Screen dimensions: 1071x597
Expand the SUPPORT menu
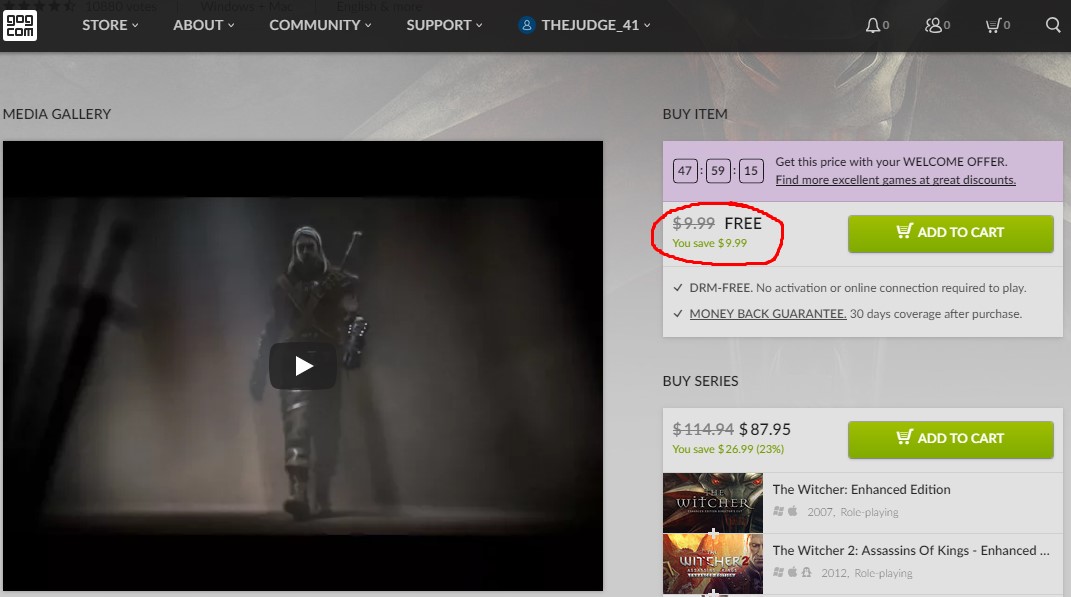click(444, 25)
